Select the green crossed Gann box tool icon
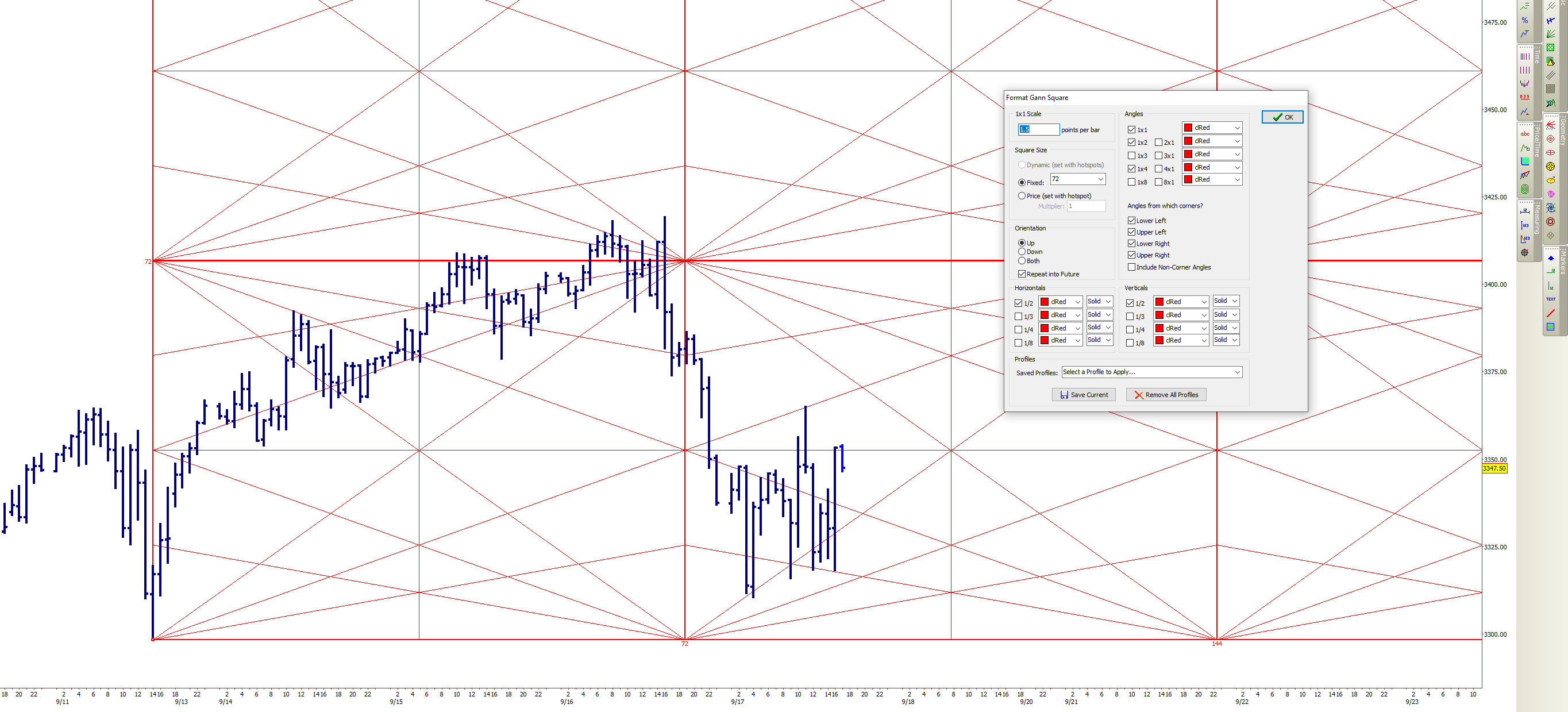The width and height of the screenshot is (1568, 712). pos(1550,48)
